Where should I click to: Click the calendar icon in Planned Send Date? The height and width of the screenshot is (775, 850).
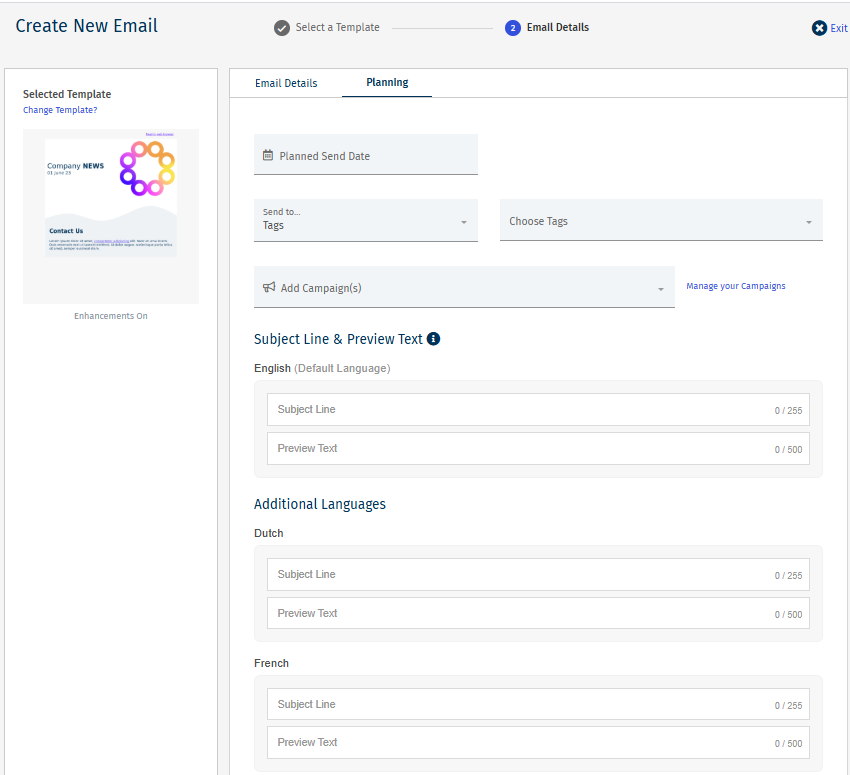tap(268, 156)
